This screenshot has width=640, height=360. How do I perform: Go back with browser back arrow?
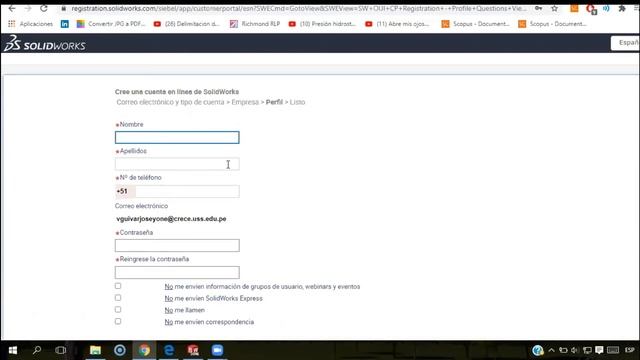point(12,8)
